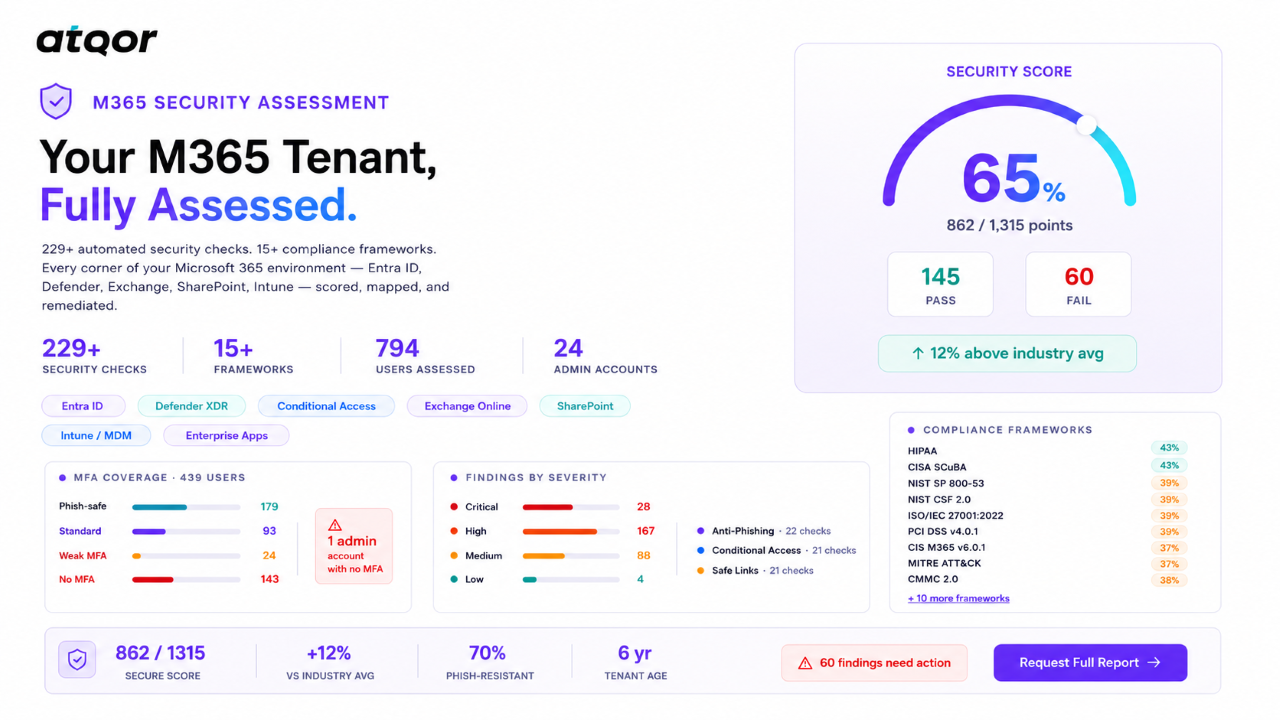The width and height of the screenshot is (1280, 720).
Task: Click the 60 findings need action alert
Action: [874, 662]
